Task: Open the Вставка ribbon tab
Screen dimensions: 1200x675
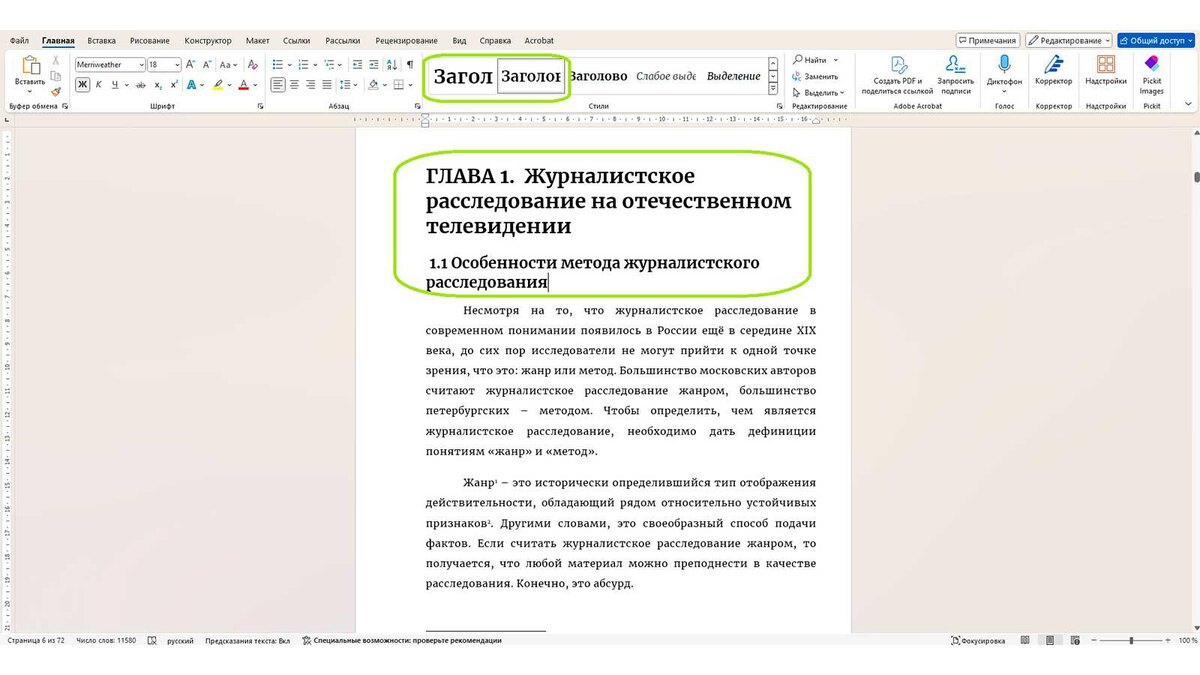Action: point(100,40)
